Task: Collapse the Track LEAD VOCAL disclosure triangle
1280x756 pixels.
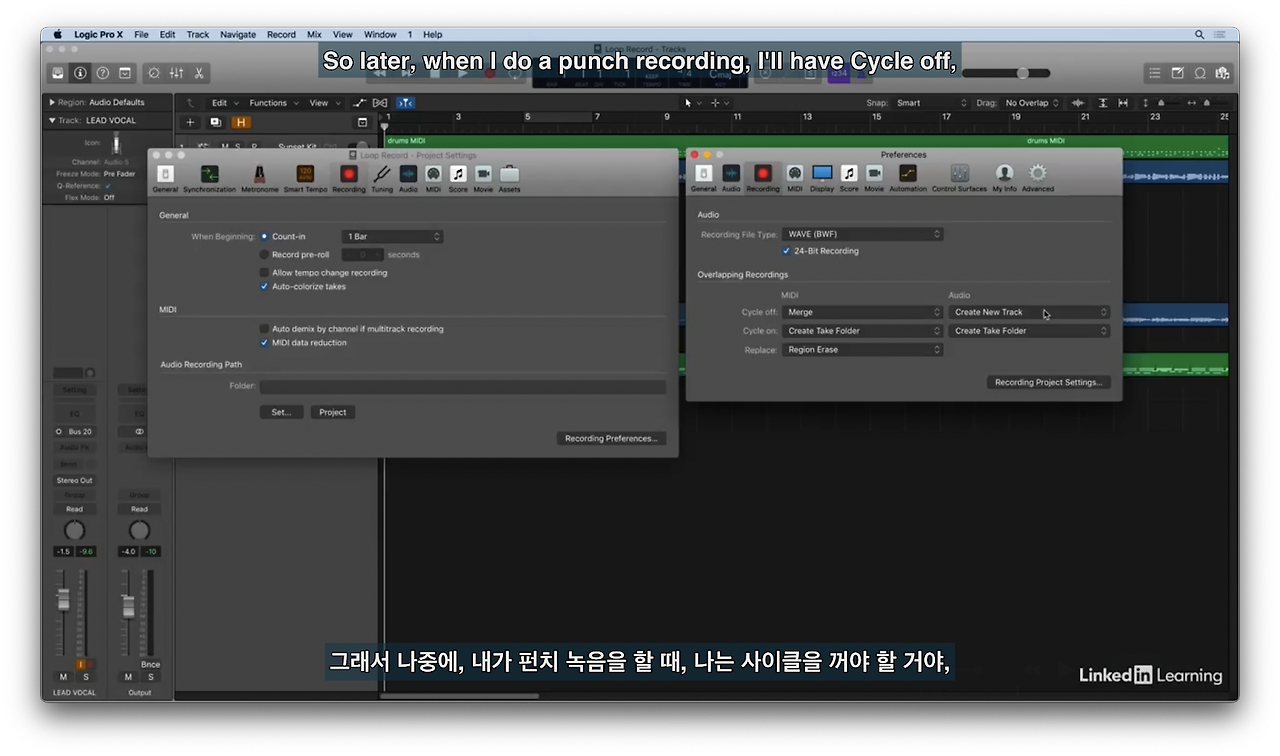Action: coord(52,121)
